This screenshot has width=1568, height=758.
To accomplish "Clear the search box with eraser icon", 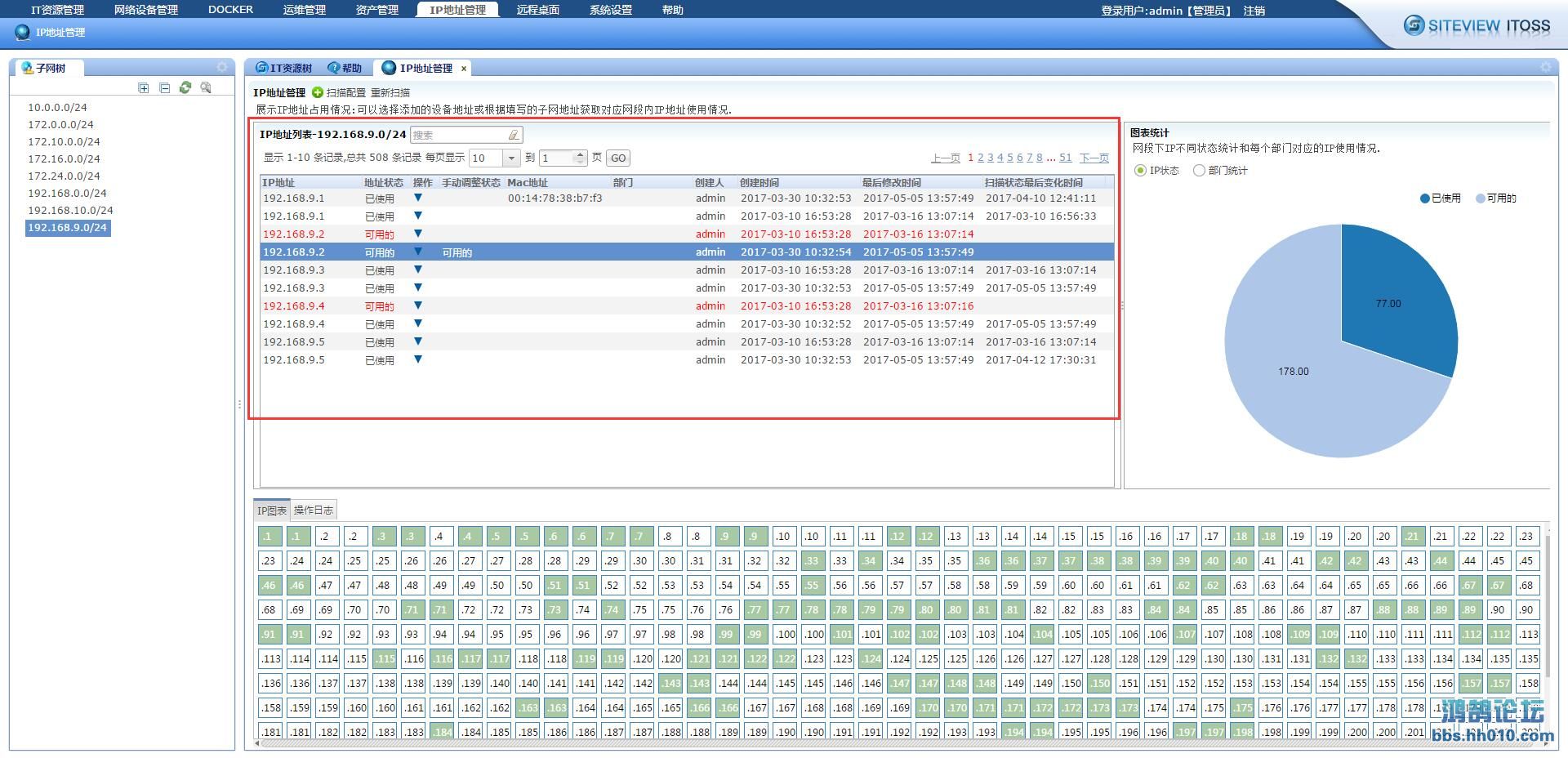I will pyautogui.click(x=514, y=135).
